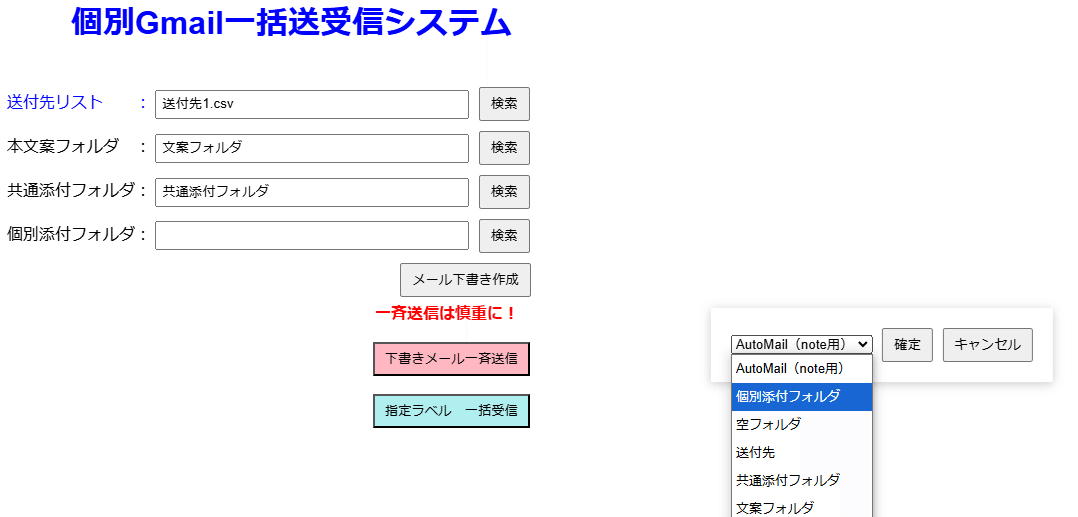Click the キャンセル button
Image resolution: width=1078 pixels, height=517 pixels.
pyautogui.click(x=988, y=344)
